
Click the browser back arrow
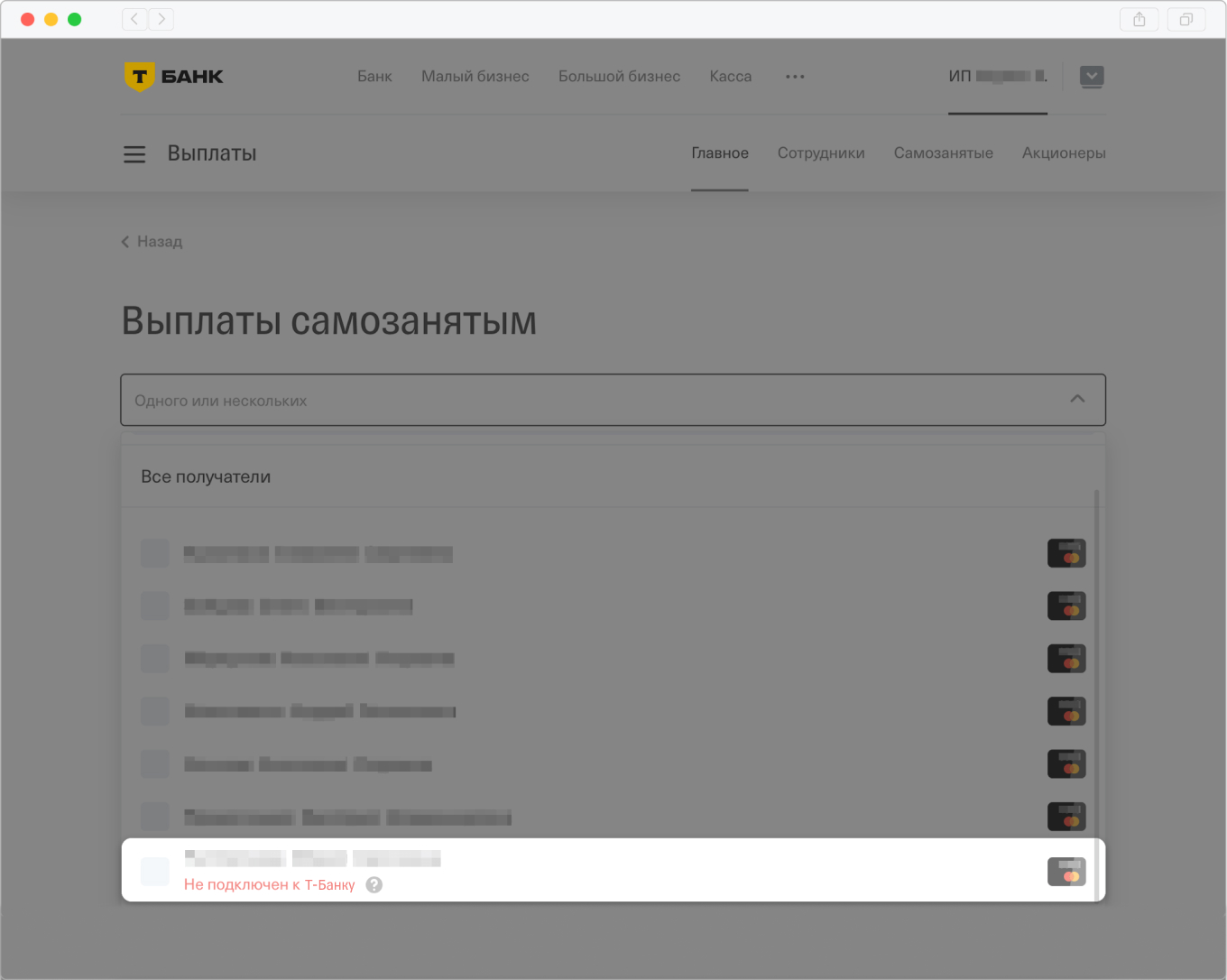[134, 19]
